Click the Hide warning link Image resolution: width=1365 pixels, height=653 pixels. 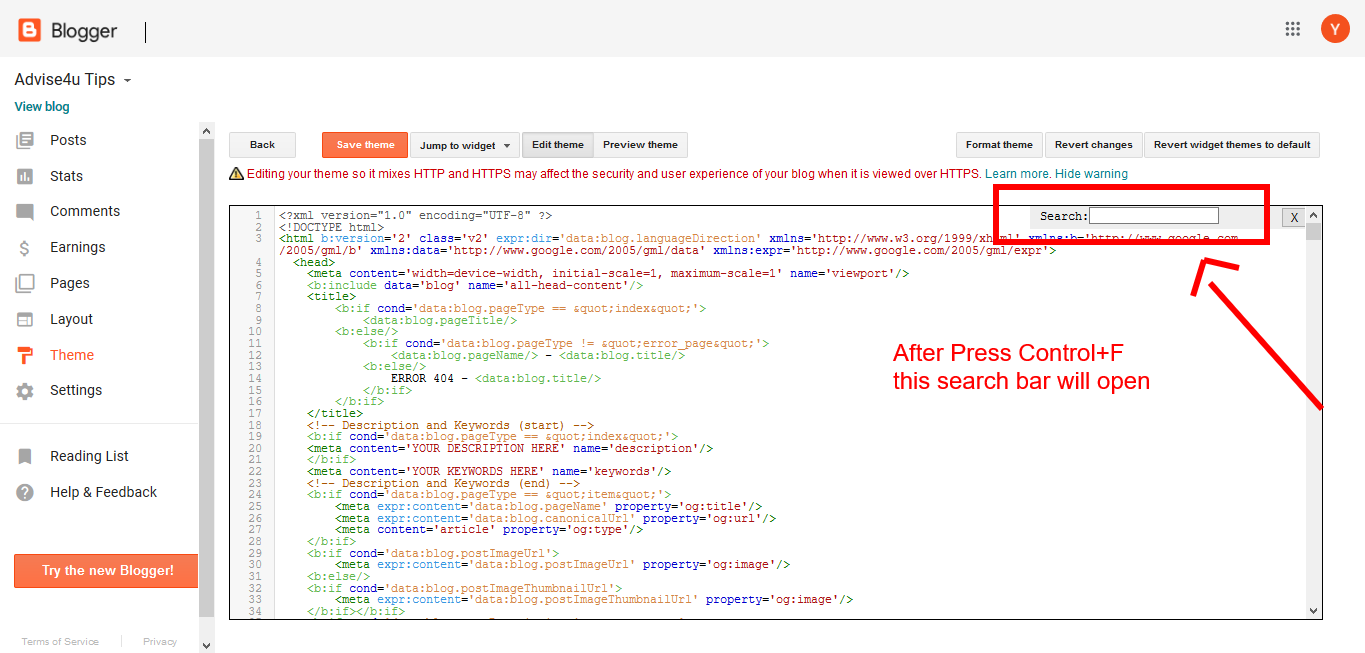[1091, 174]
